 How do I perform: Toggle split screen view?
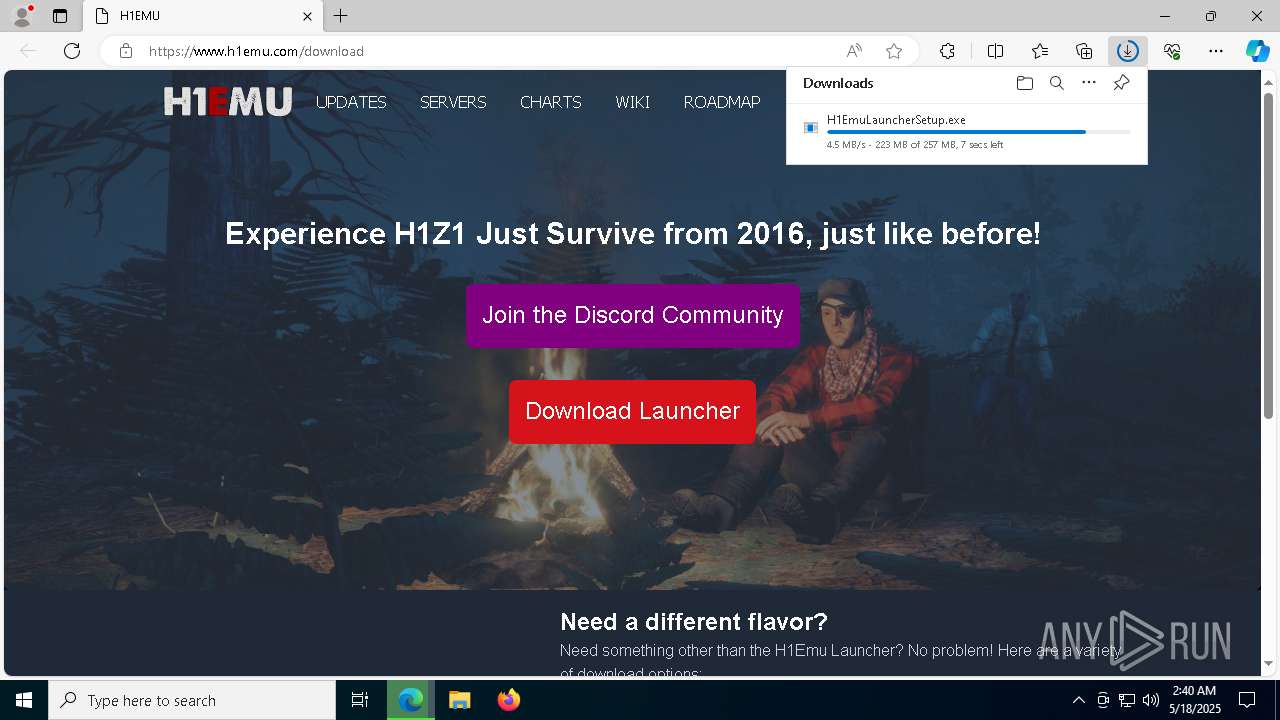[x=995, y=51]
